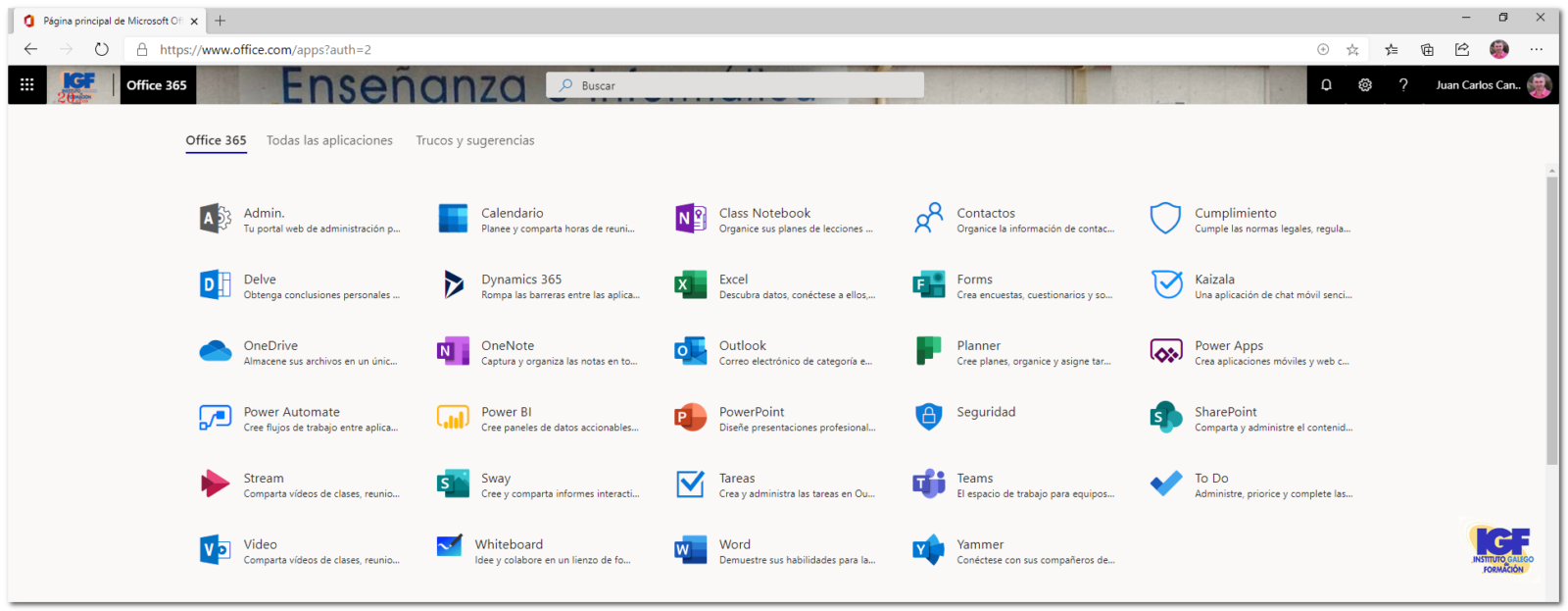Open the Outlook application link
1568x611 pixels.
[743, 345]
